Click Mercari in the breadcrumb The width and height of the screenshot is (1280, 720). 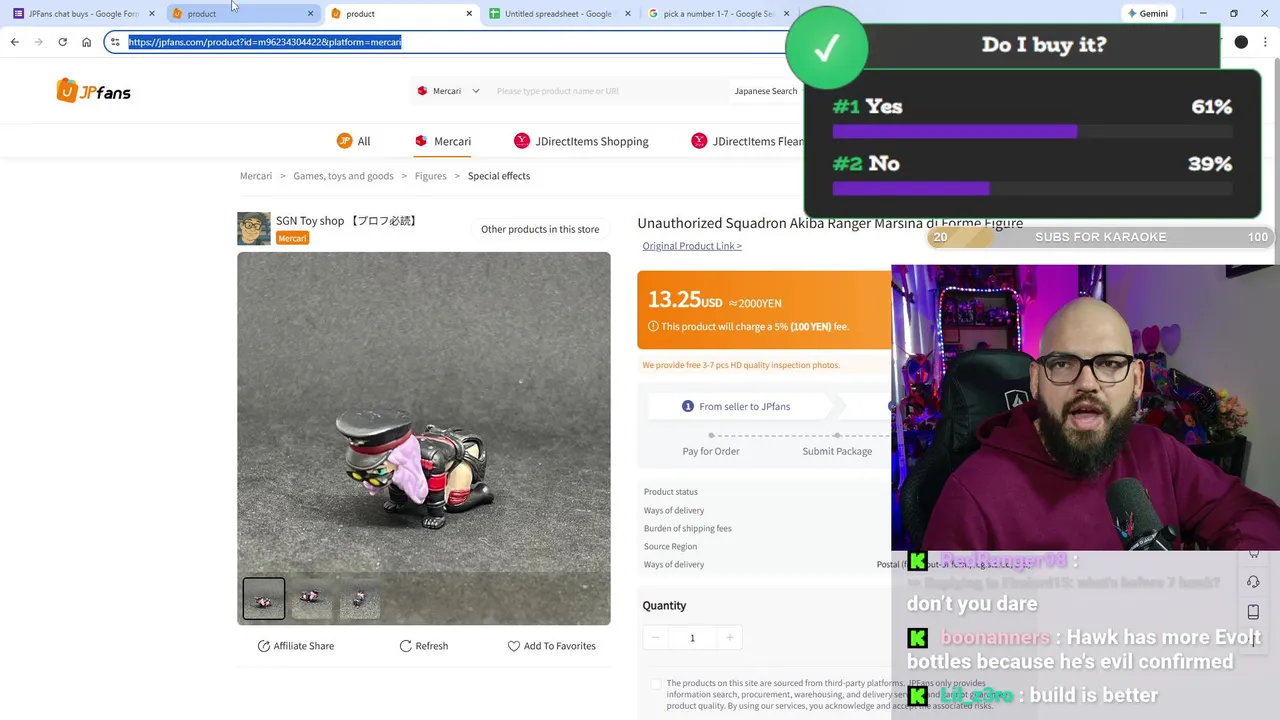(256, 176)
